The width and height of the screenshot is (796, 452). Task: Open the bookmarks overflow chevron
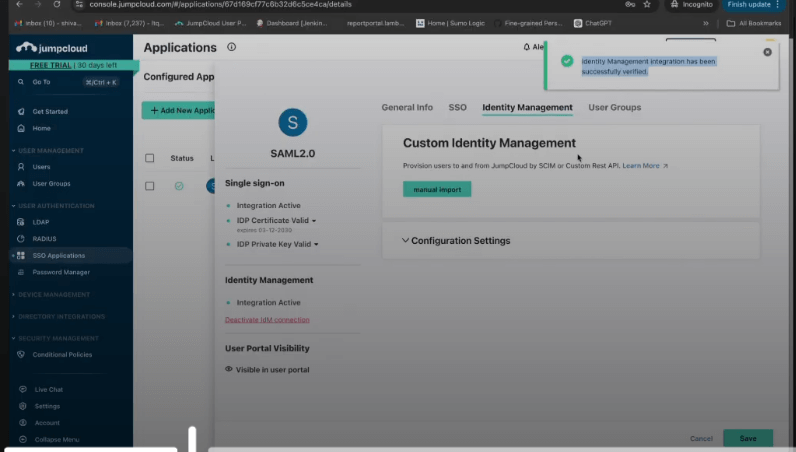706,23
